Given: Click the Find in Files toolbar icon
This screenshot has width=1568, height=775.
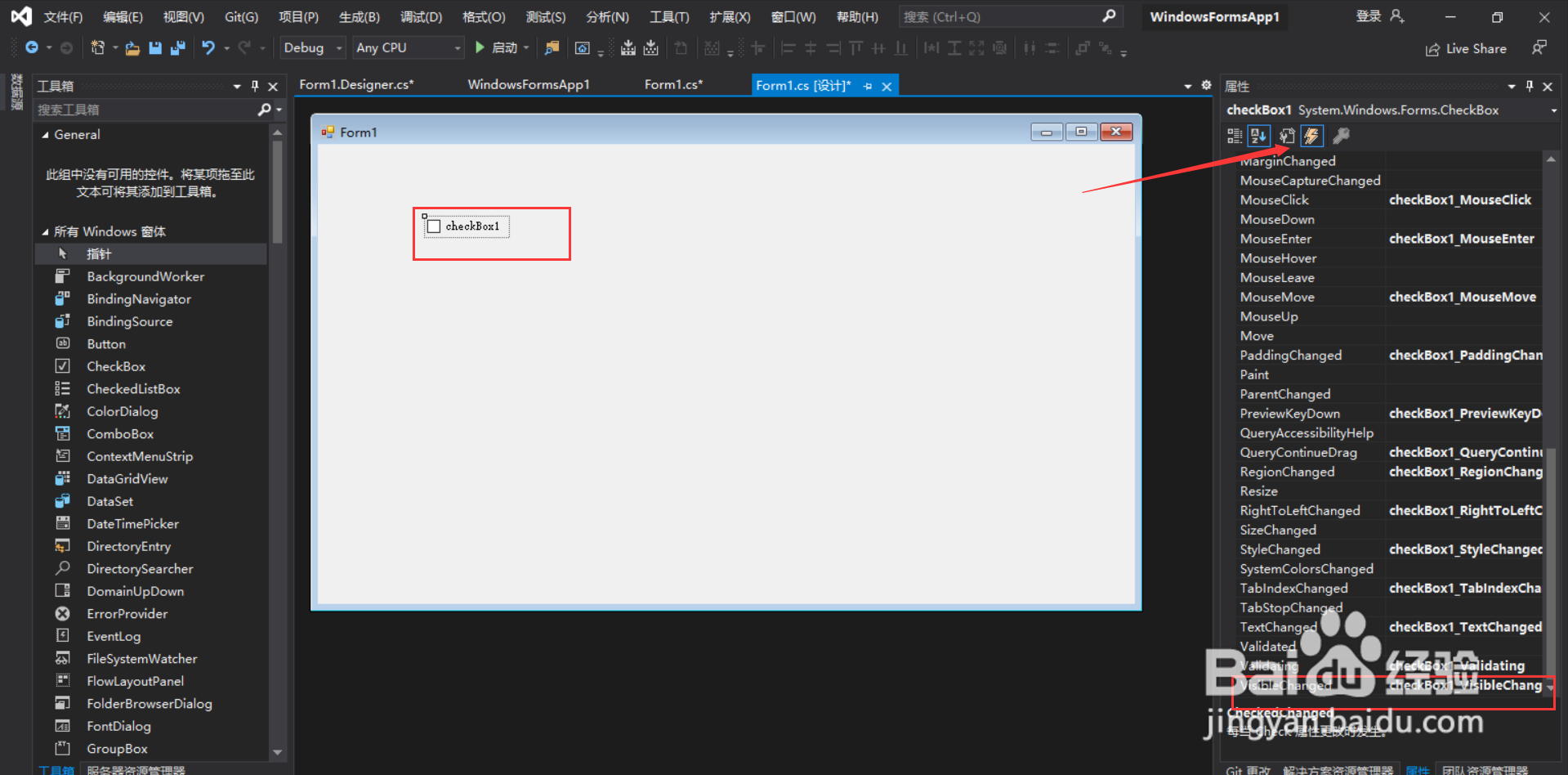Looking at the screenshot, I should tap(552, 48).
